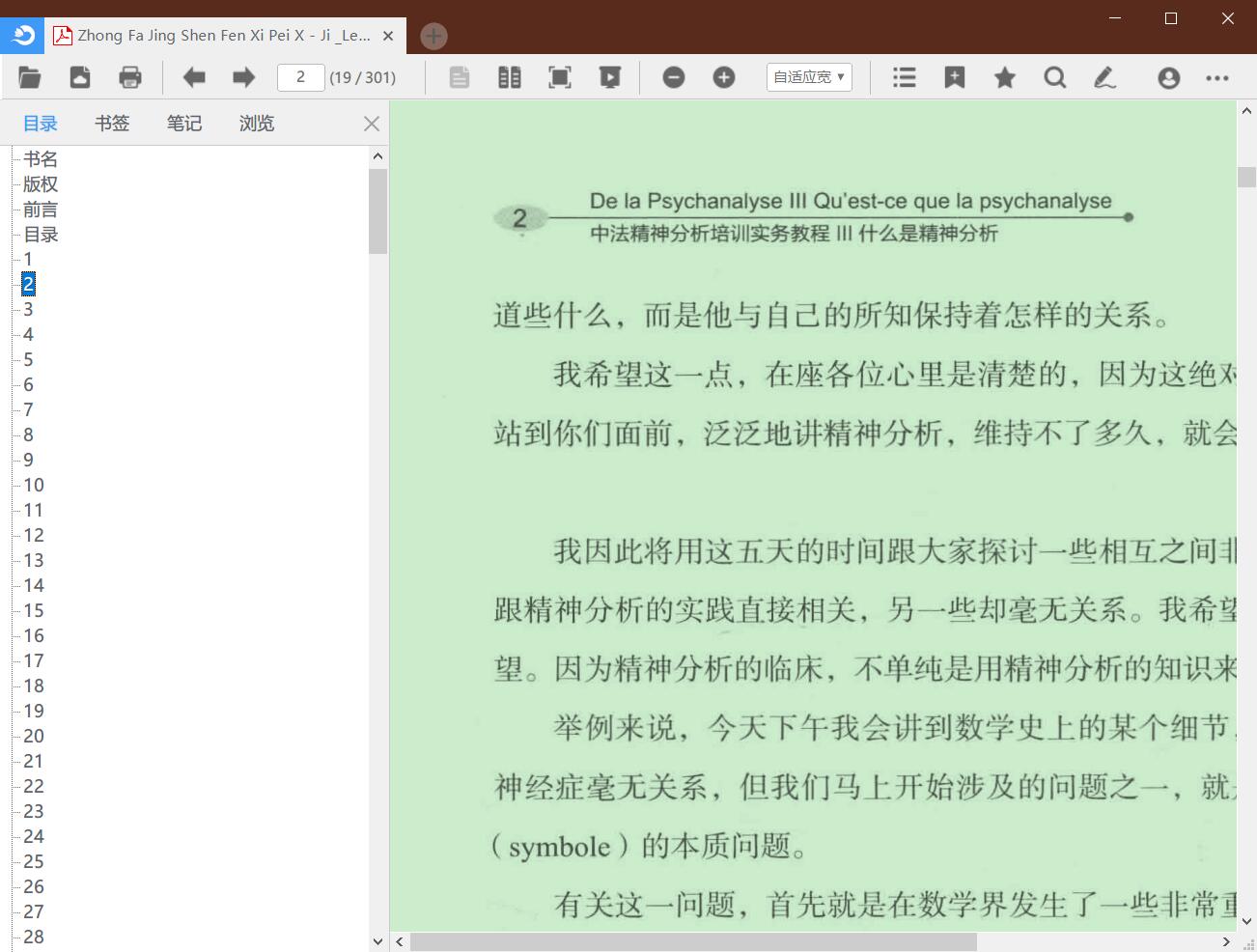
Task: Select chapter 15 in the outline
Action: pos(34,610)
